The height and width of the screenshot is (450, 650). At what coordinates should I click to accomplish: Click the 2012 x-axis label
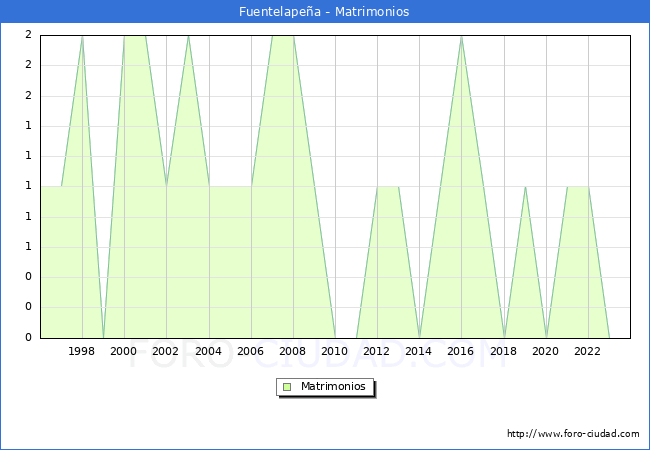[376, 351]
